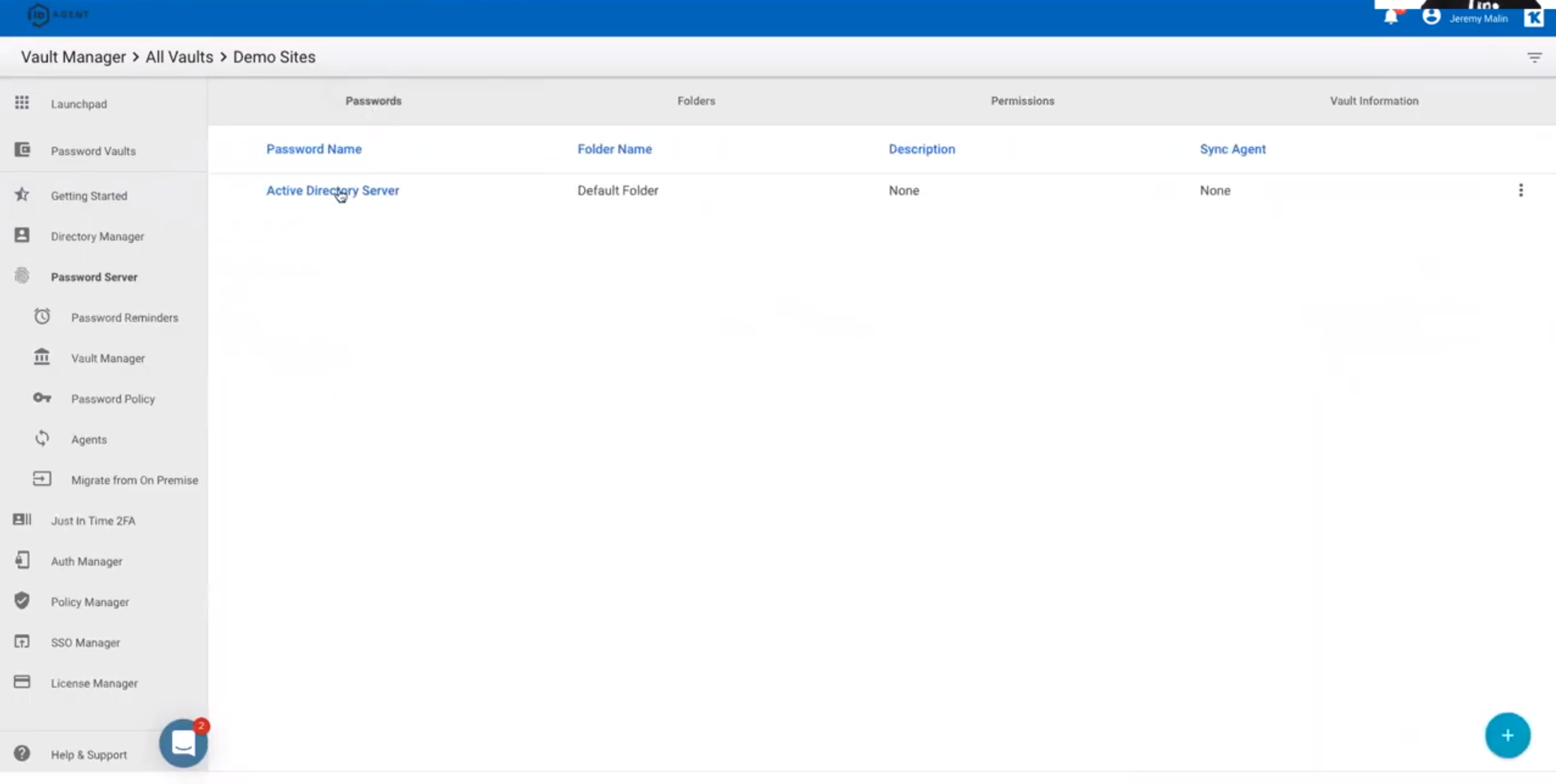Click the All Vaults breadcrumb link
The image size is (1556, 784).
(178, 57)
